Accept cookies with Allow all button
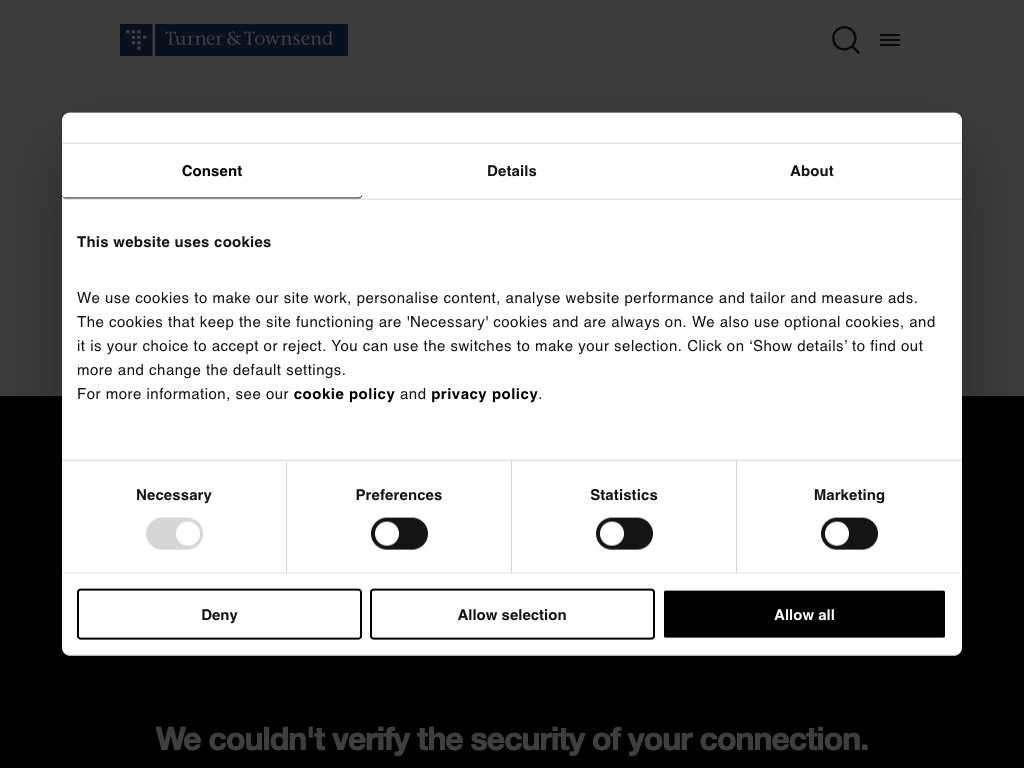 pos(804,615)
